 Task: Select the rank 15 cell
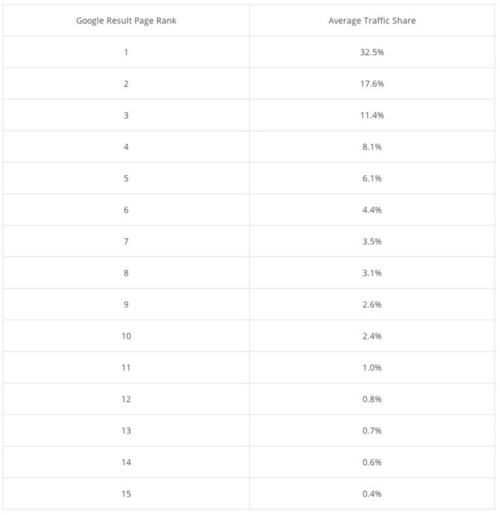tap(126, 494)
